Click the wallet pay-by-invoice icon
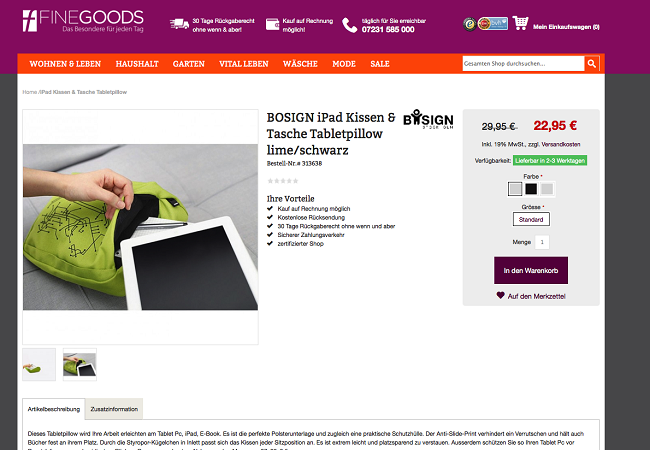Screen dimensions: 650x450 [x=272, y=24]
